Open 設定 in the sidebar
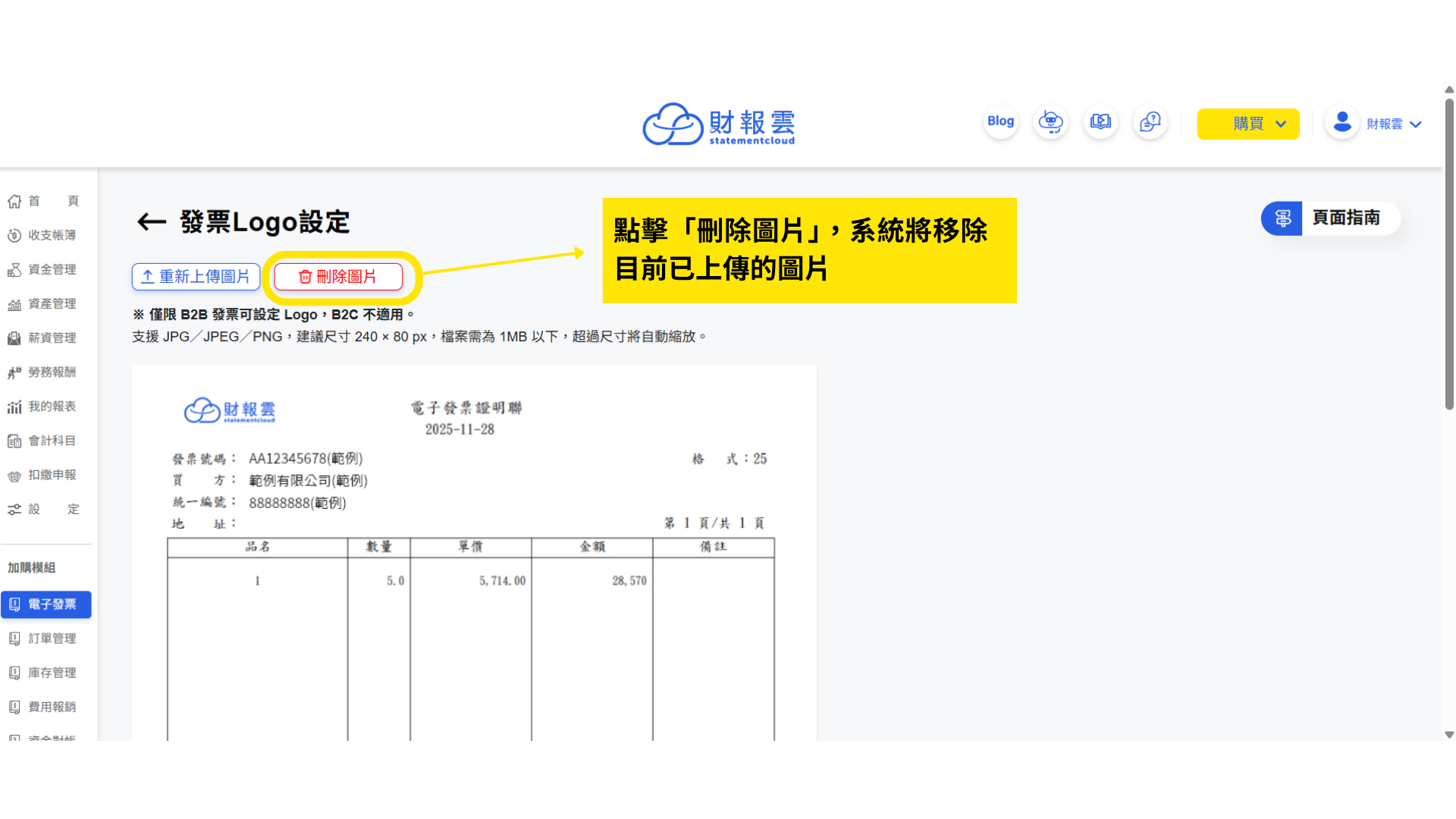This screenshot has height=819, width=1456. pos(45,509)
